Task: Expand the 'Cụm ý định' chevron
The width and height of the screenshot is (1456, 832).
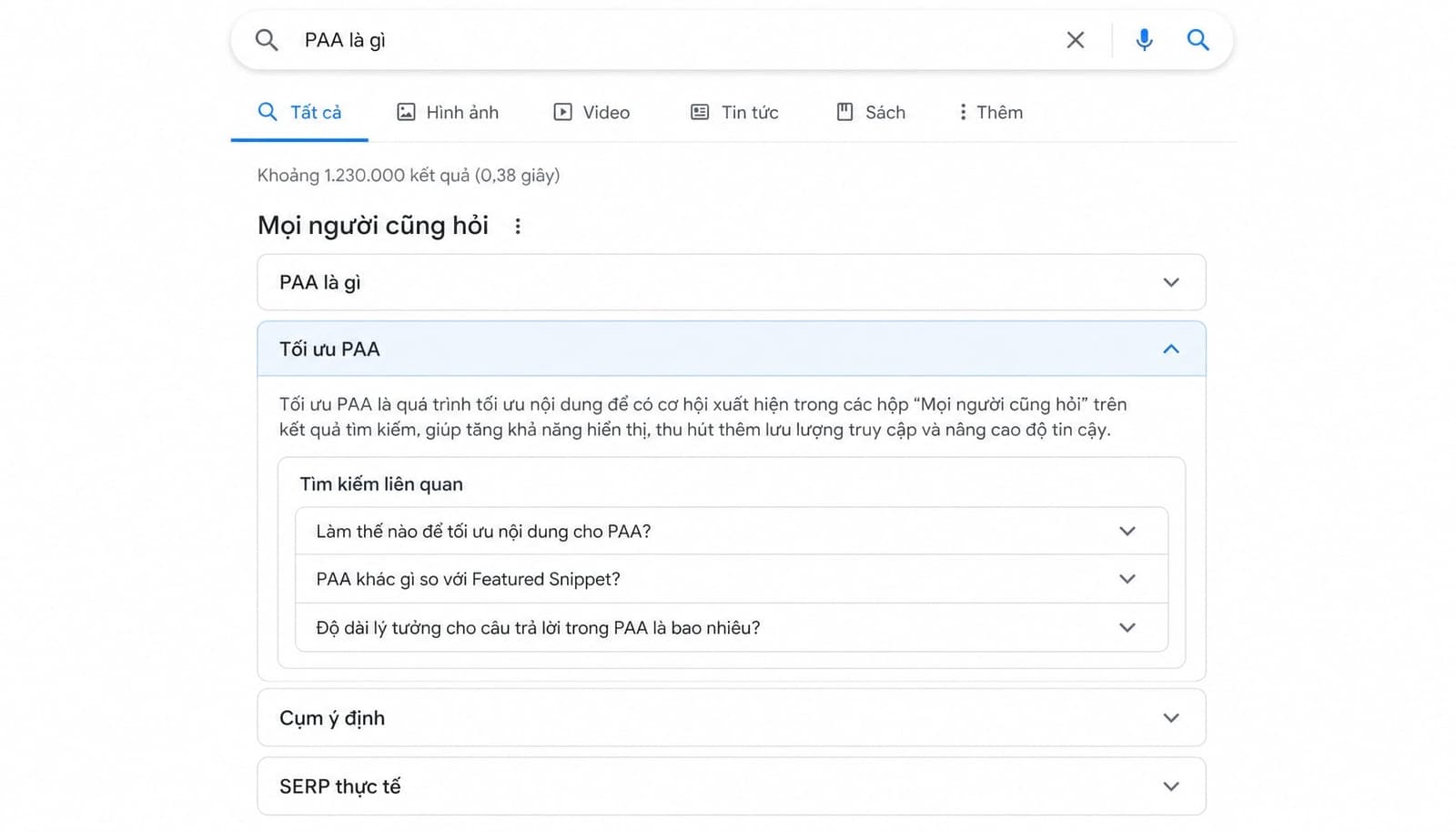Action: tap(1171, 718)
